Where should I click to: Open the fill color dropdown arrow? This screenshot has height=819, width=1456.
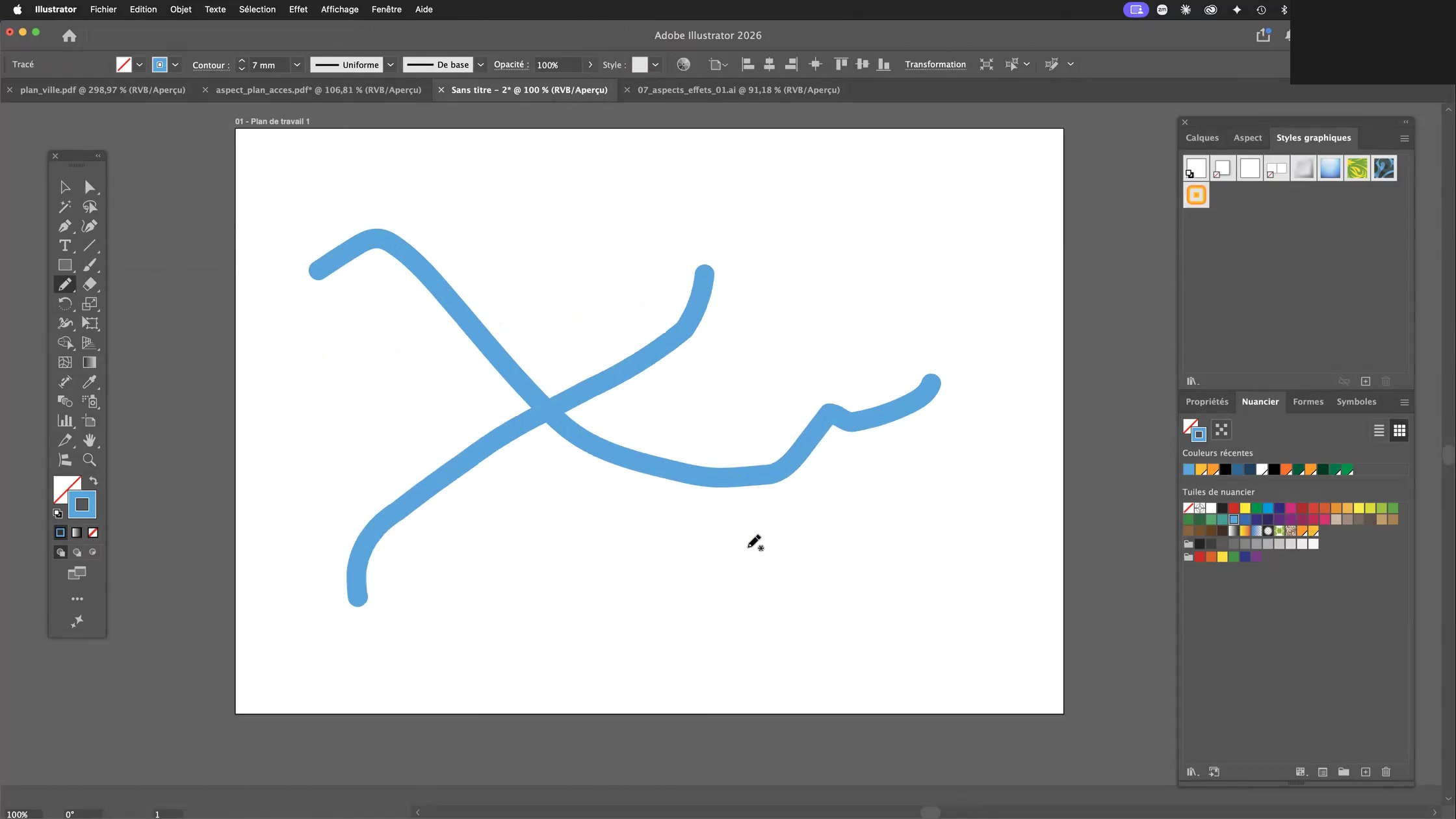tap(139, 65)
